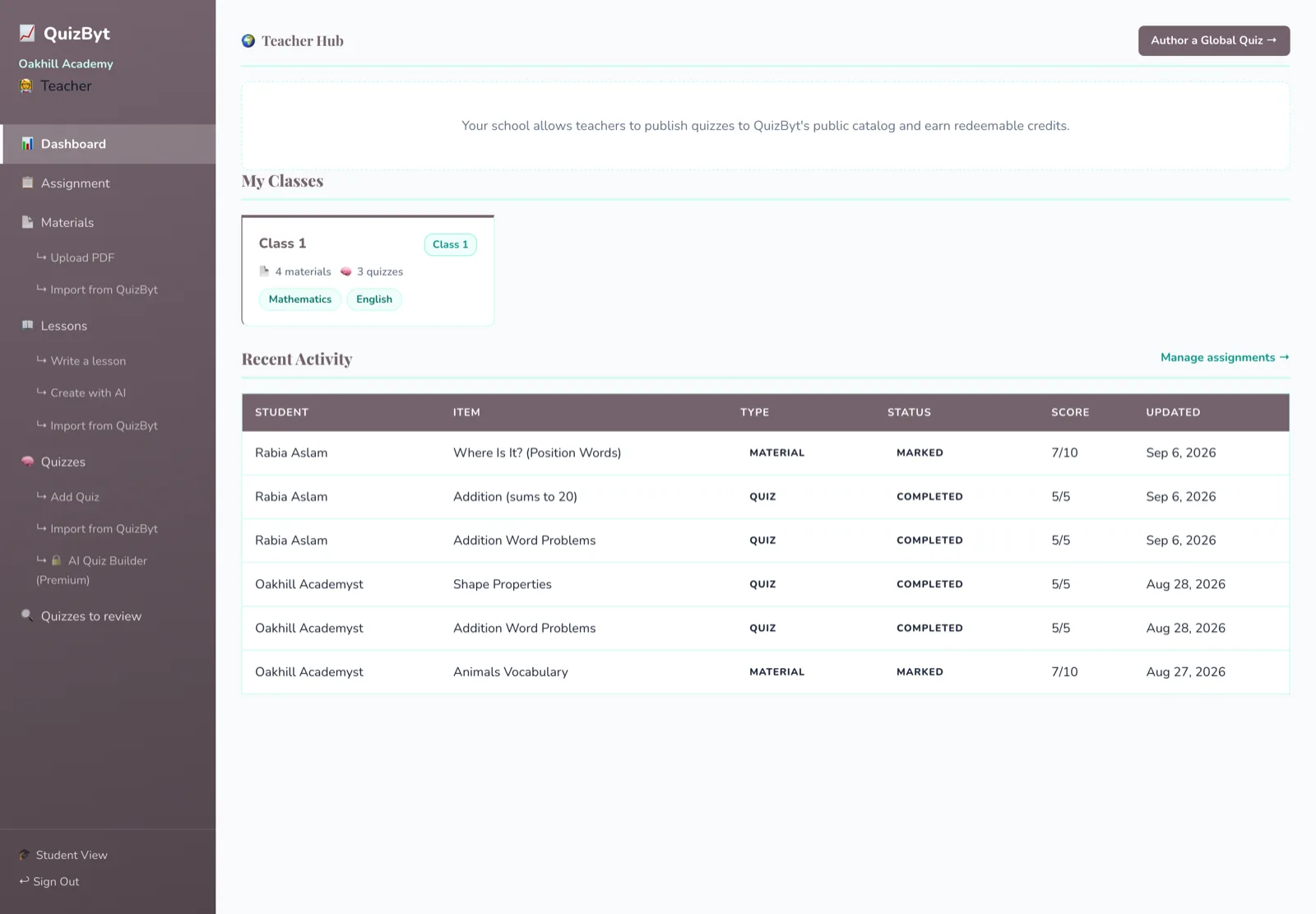Click the Lessons book icon
This screenshot has height=914, width=1316.
[x=27, y=325]
